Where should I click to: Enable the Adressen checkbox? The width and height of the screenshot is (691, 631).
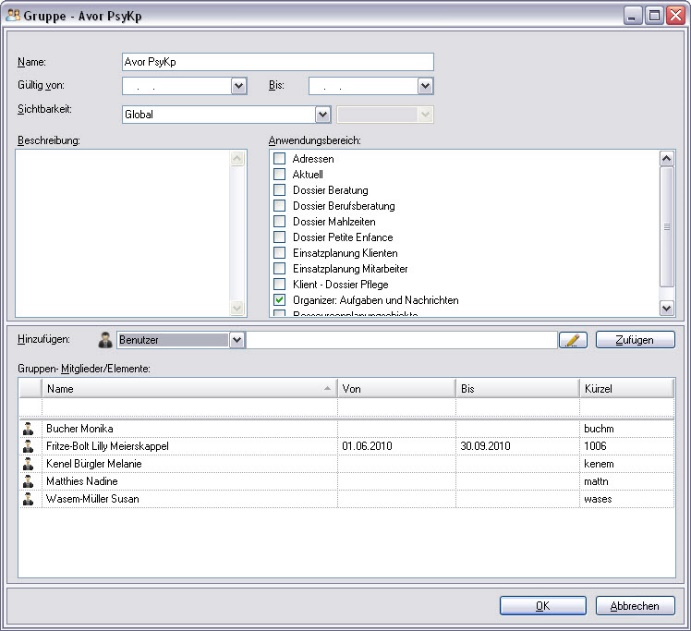click(x=280, y=159)
